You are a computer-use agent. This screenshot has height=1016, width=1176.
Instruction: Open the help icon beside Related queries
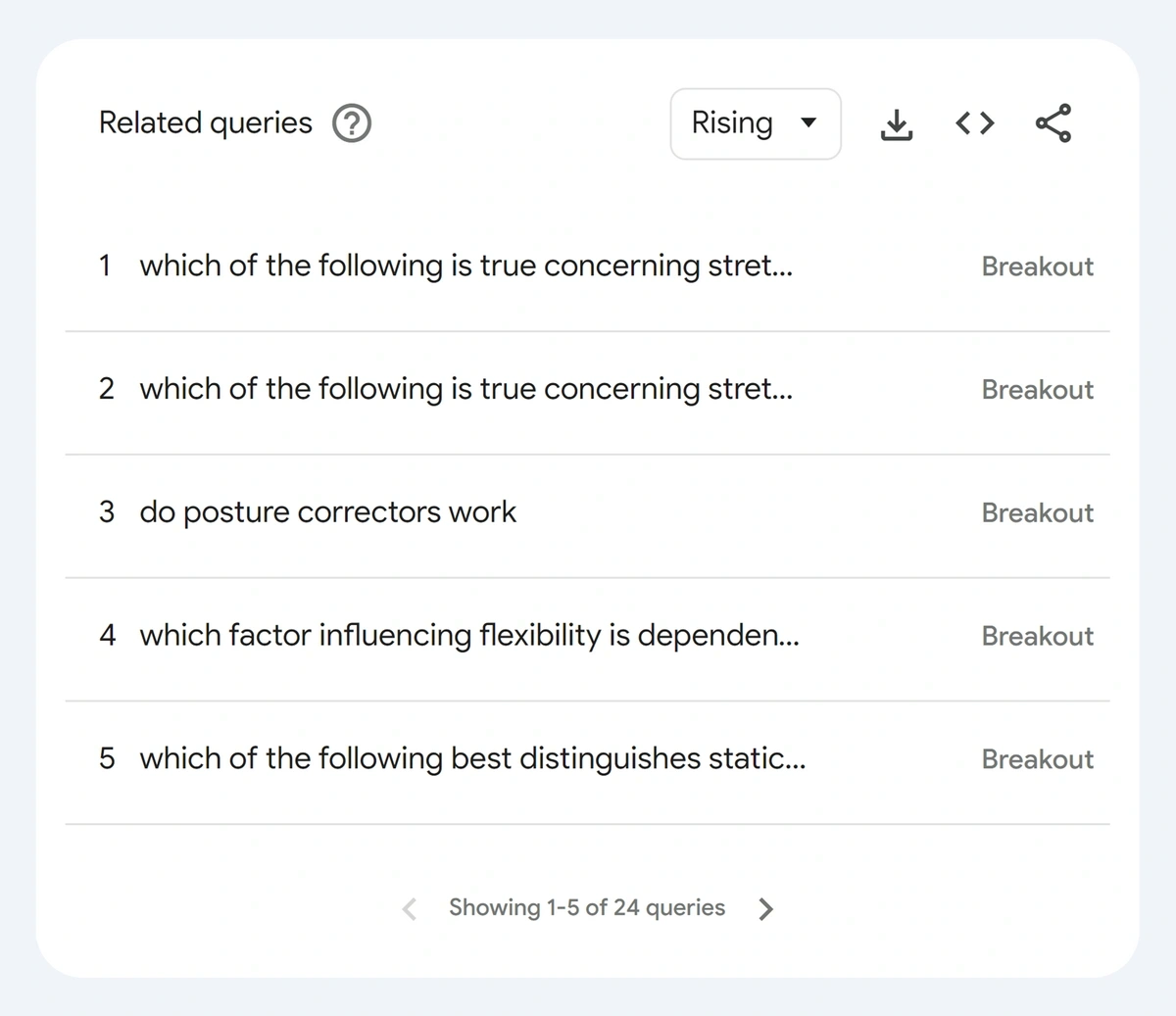click(x=352, y=123)
